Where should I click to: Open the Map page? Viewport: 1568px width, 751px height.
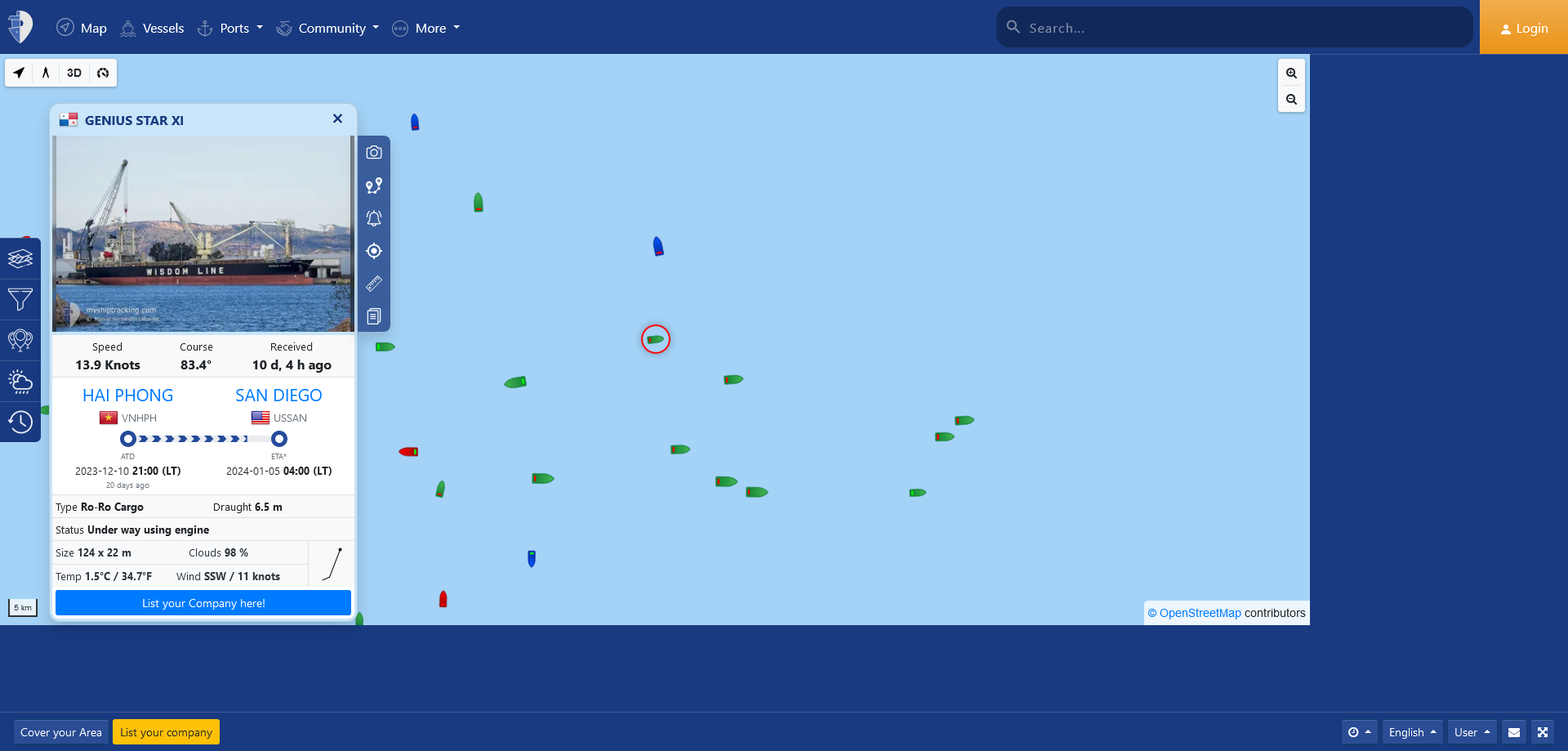[82, 28]
